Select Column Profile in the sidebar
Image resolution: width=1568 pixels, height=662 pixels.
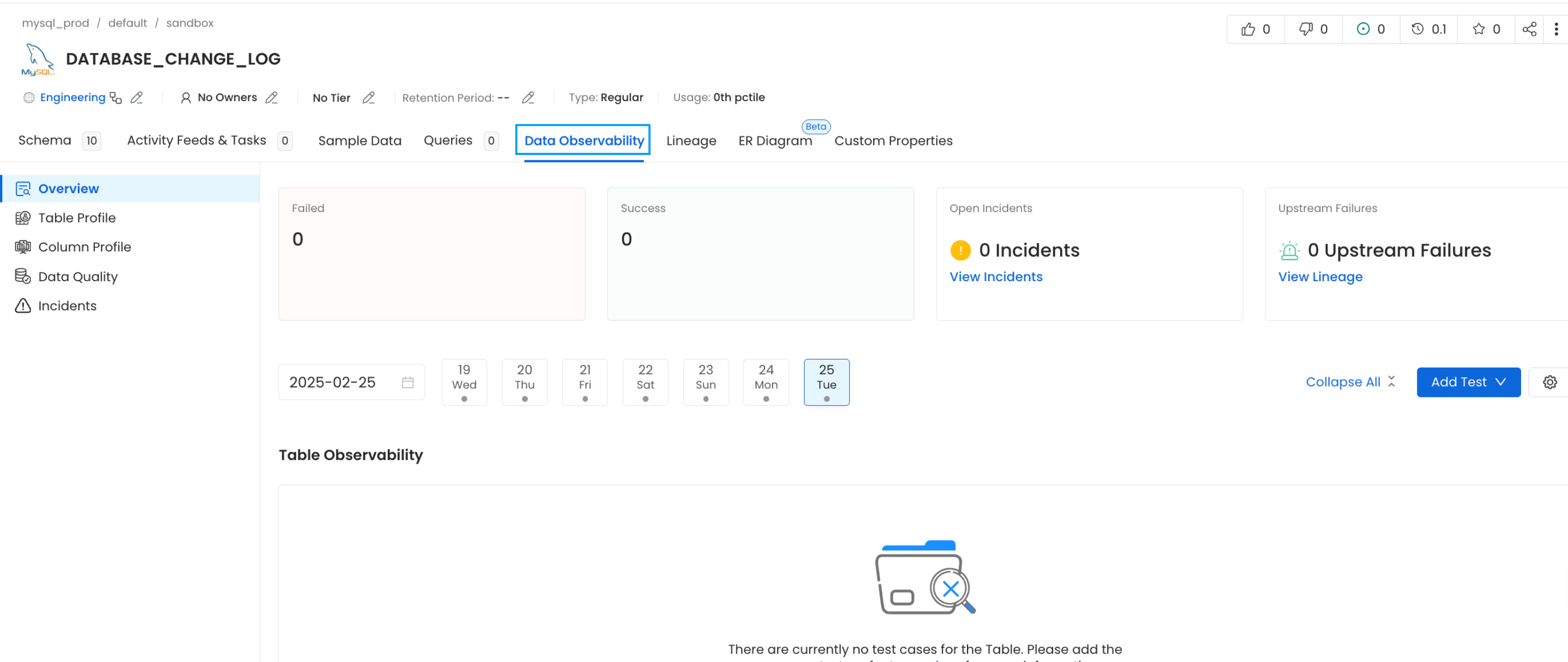pos(85,247)
